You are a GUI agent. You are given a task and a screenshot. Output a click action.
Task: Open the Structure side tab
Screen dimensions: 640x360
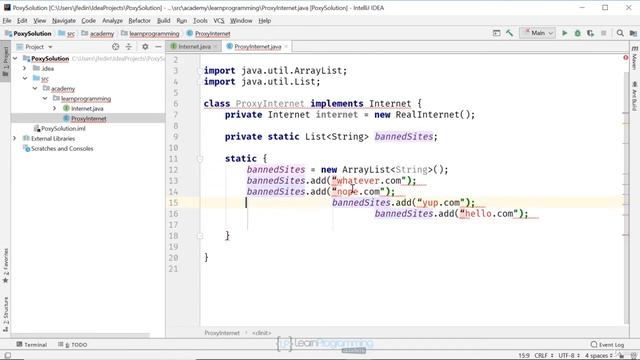pyautogui.click(x=5, y=314)
